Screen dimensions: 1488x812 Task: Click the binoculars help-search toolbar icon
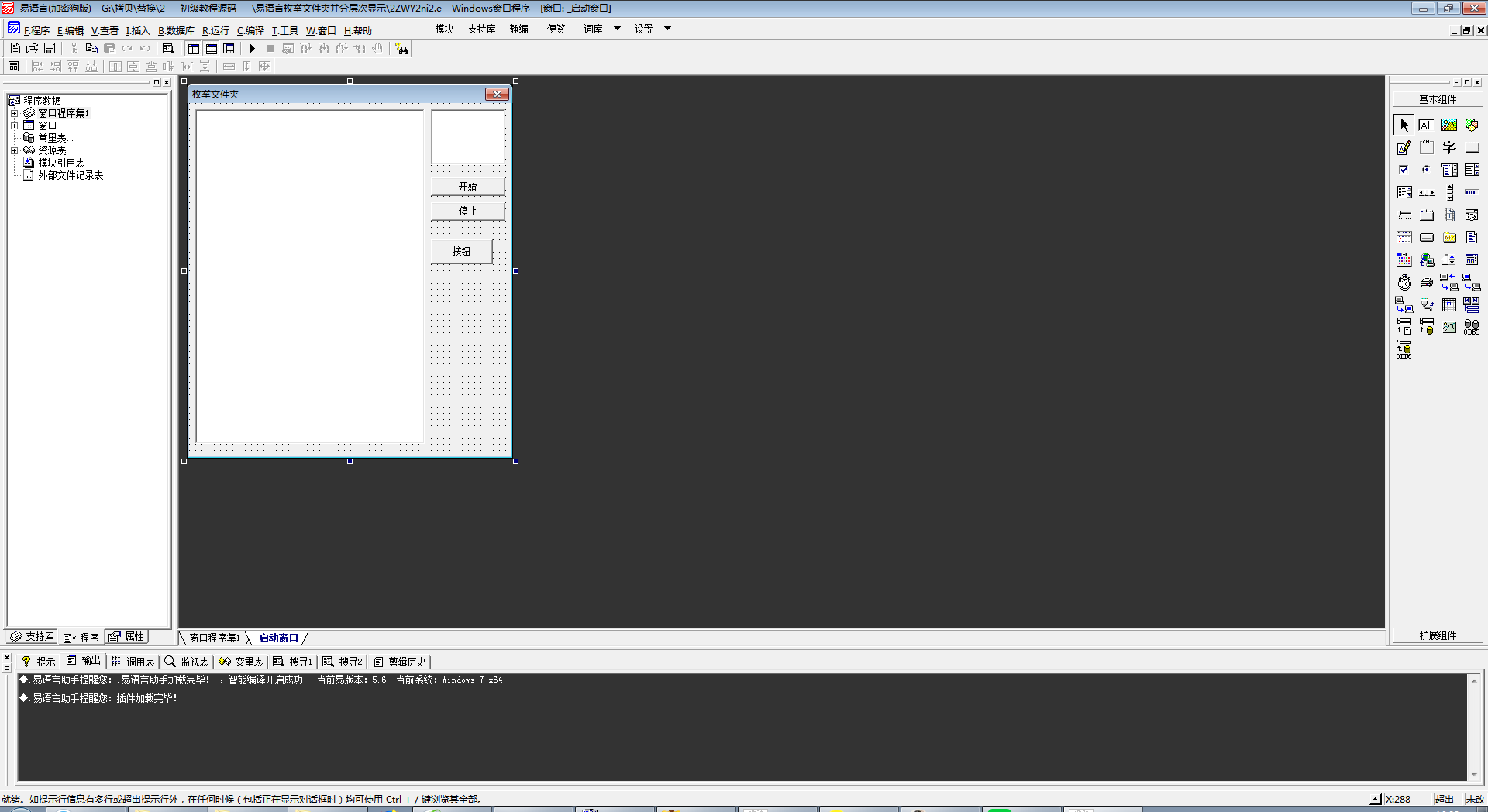401,49
